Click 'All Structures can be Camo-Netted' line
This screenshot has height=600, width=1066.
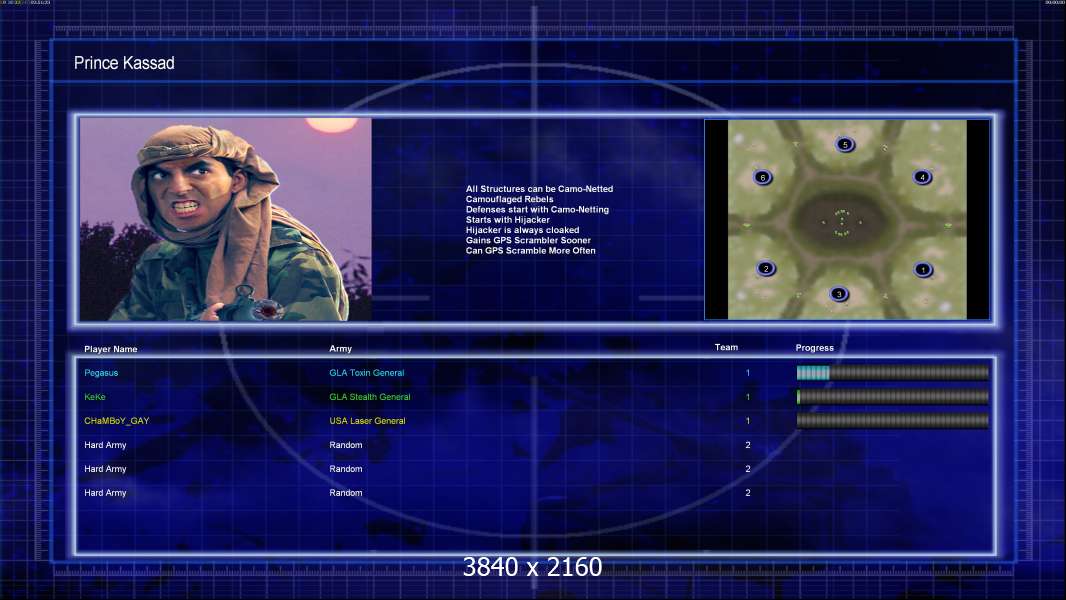click(x=539, y=189)
